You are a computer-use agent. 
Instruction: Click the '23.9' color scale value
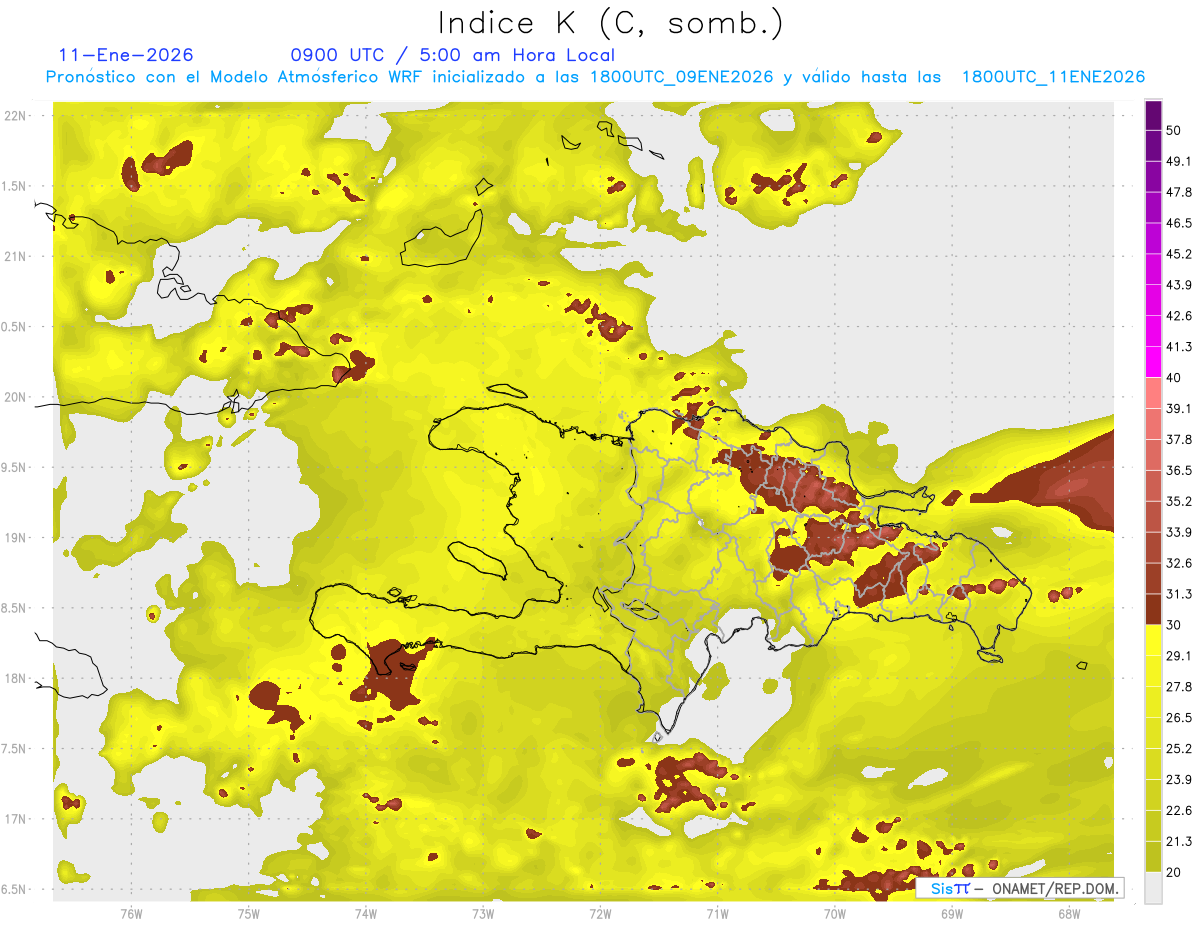coord(1180,780)
